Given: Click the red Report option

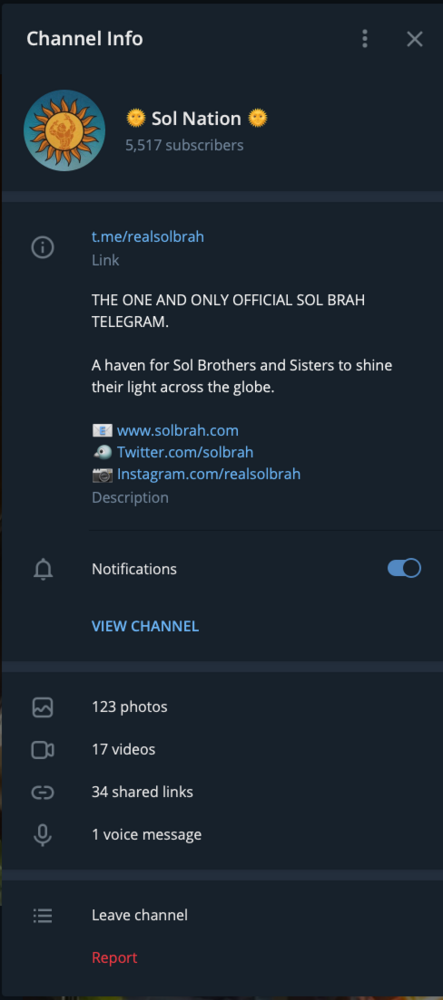Looking at the screenshot, I should point(115,957).
